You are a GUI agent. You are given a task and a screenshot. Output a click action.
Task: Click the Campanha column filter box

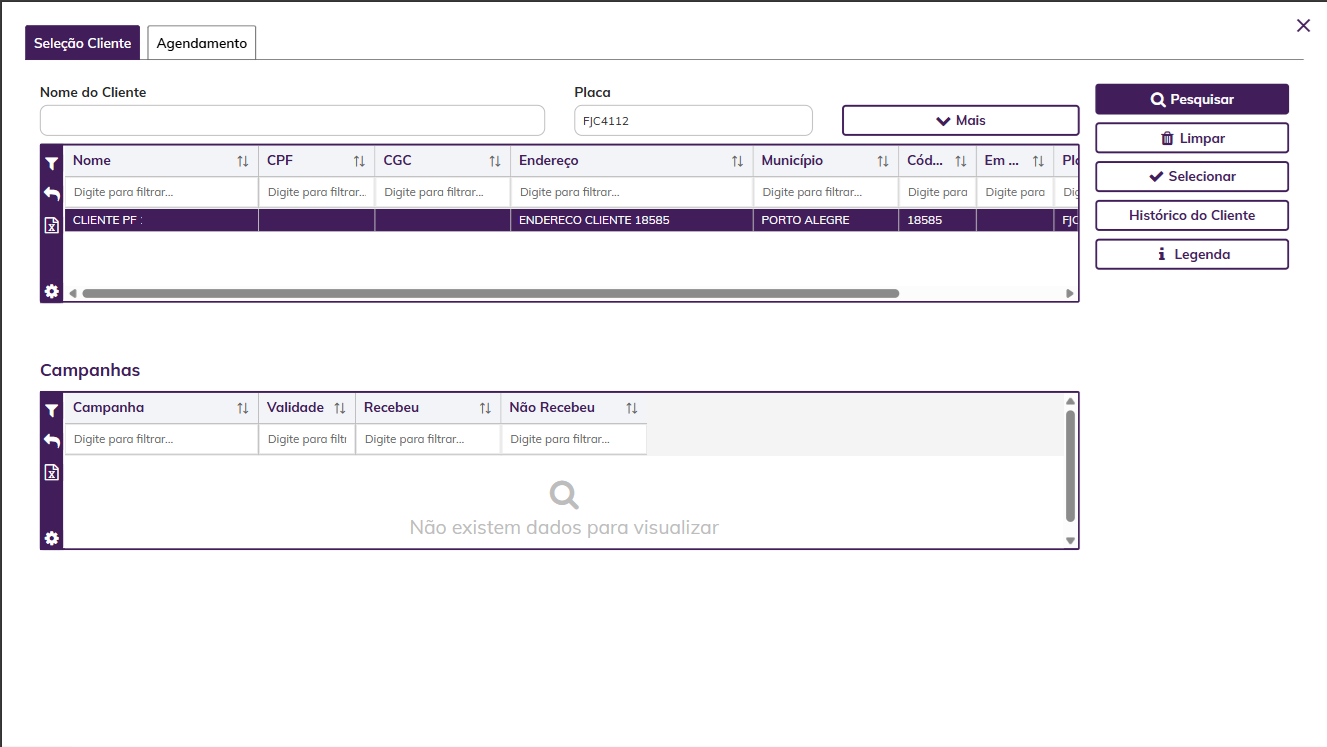(161, 439)
